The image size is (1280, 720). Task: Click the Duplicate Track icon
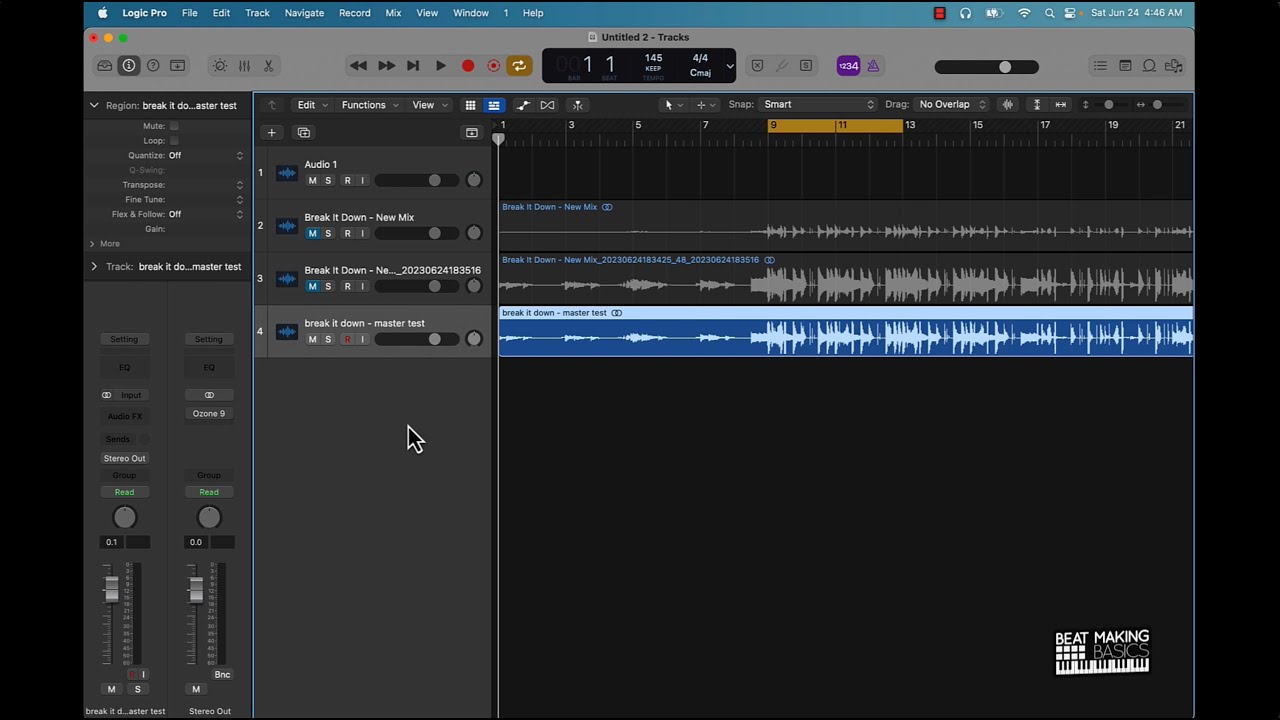[304, 132]
